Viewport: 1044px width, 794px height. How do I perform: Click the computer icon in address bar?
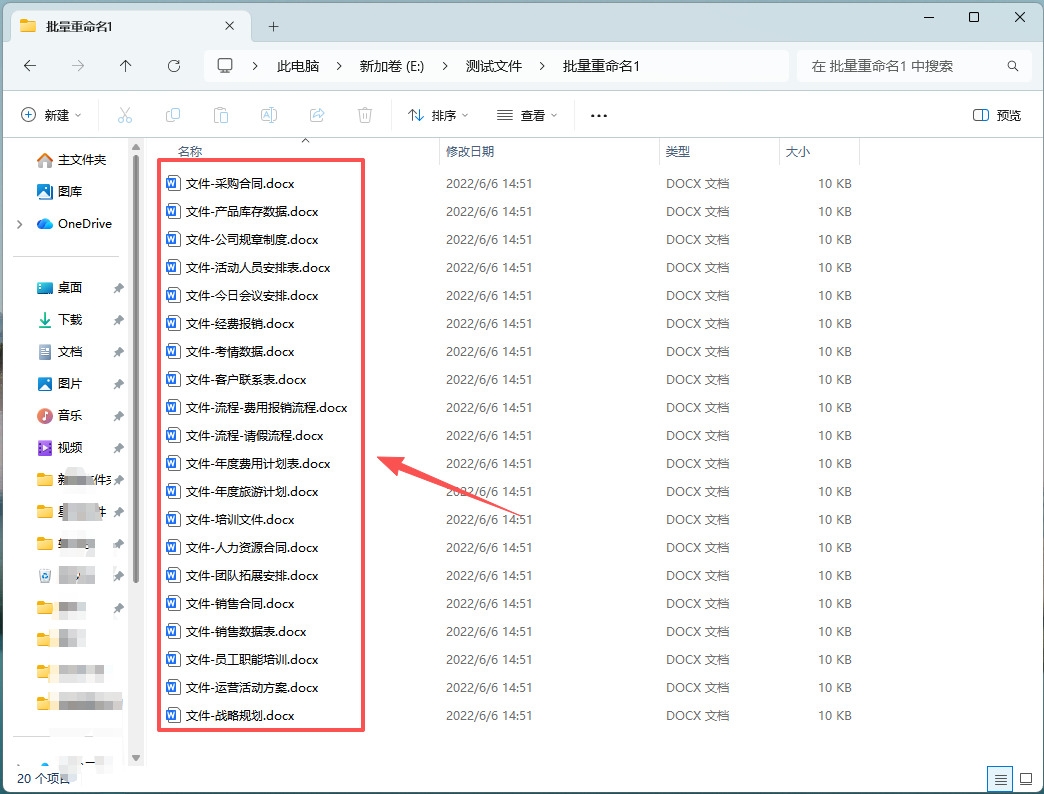click(225, 65)
